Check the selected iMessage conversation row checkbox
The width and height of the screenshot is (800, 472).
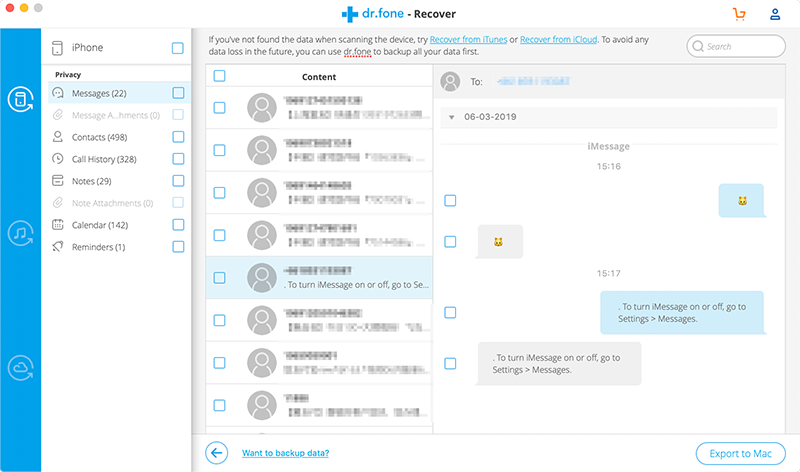(219, 278)
